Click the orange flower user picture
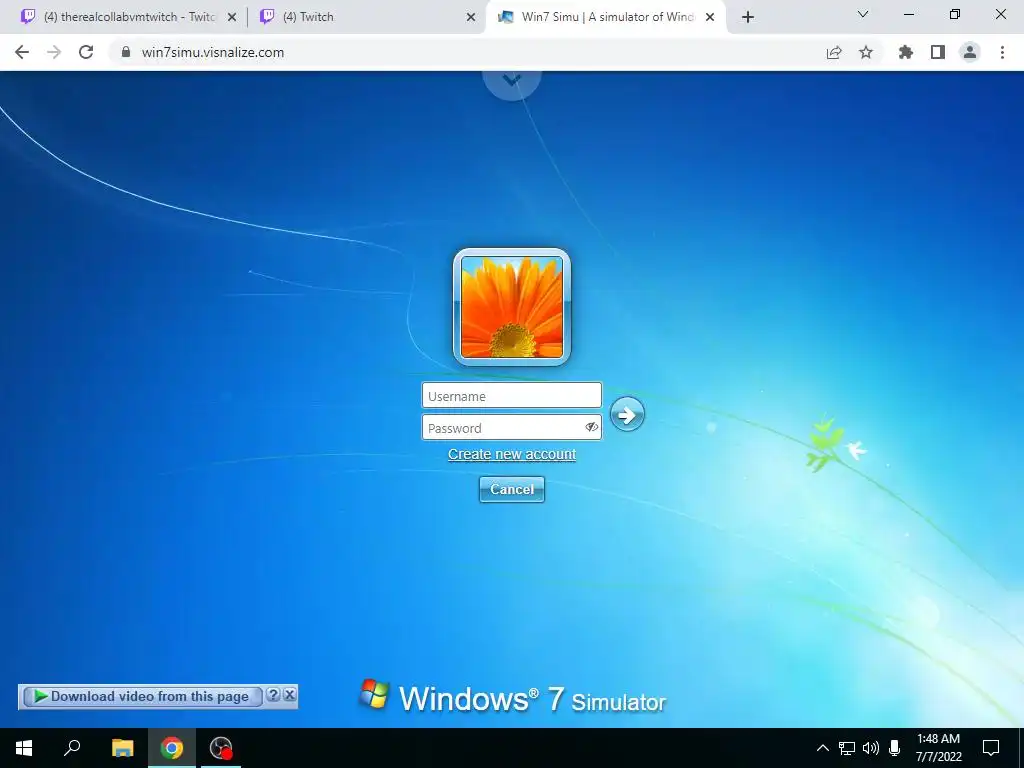1024x768 pixels. (512, 307)
